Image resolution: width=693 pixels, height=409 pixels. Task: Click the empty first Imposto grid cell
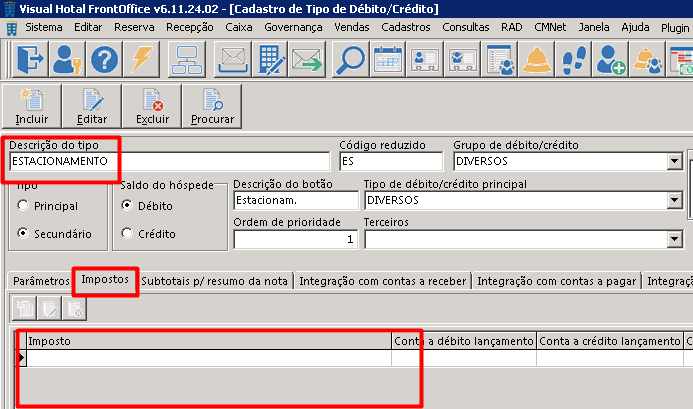[x=209, y=358]
